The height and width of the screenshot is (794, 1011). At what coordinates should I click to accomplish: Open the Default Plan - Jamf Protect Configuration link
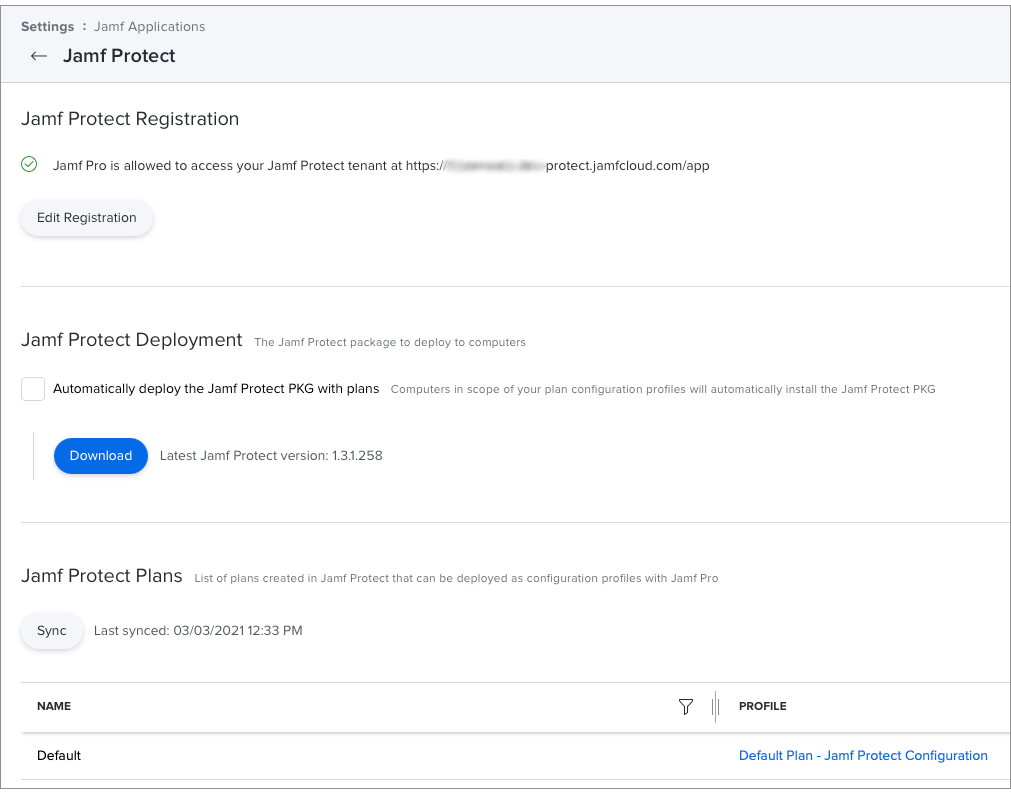pos(863,756)
